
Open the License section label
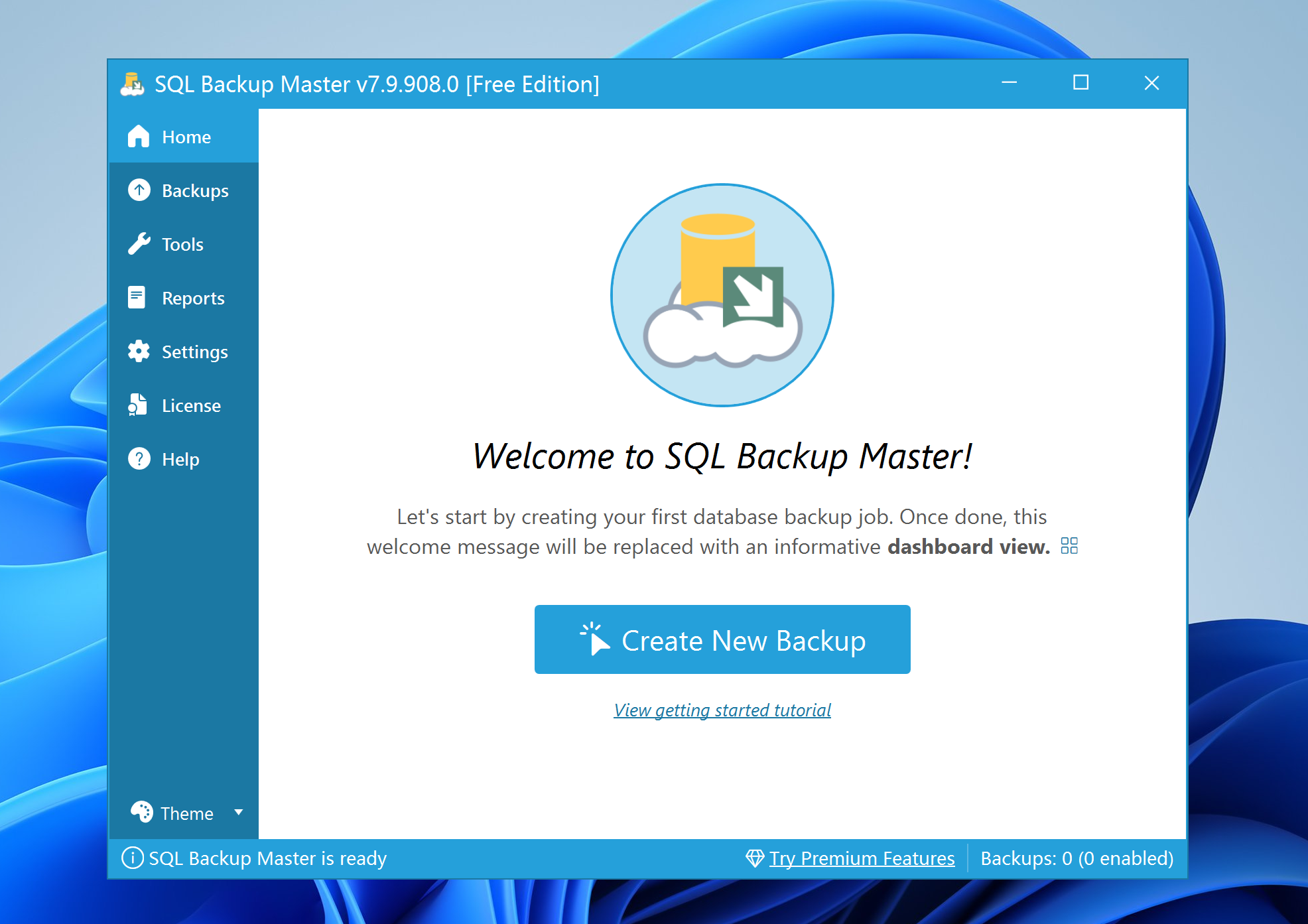191,405
